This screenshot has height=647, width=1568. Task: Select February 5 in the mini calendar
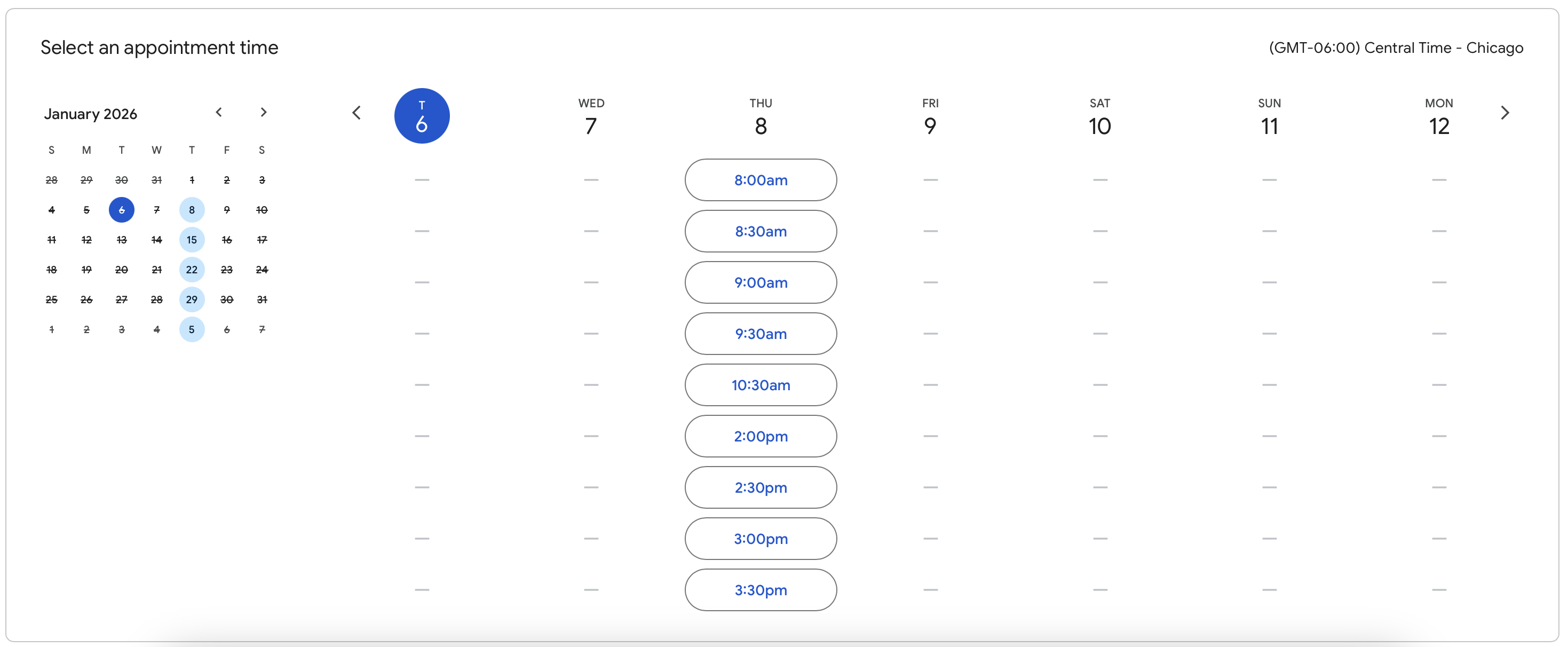192,329
